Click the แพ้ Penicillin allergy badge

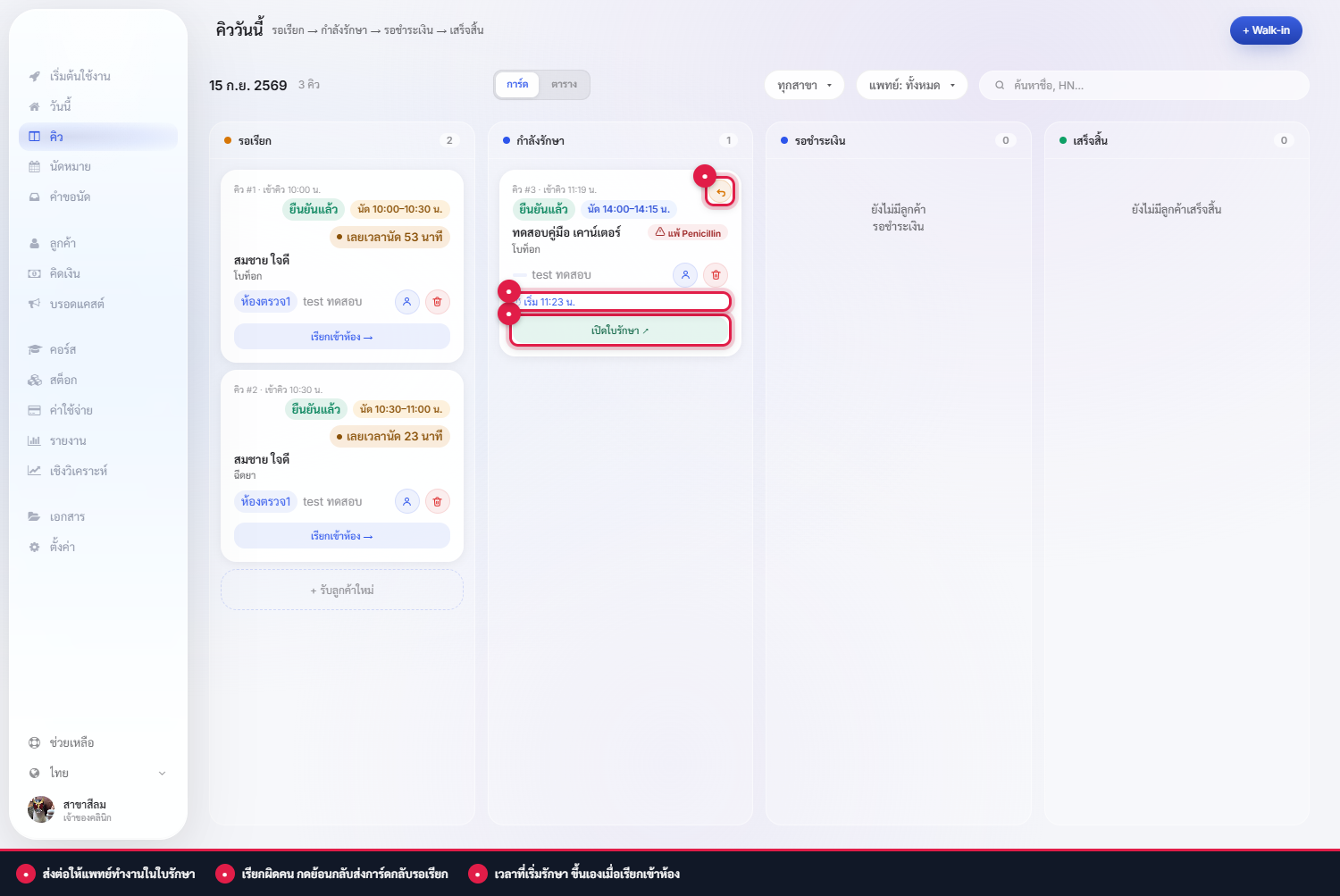(688, 233)
